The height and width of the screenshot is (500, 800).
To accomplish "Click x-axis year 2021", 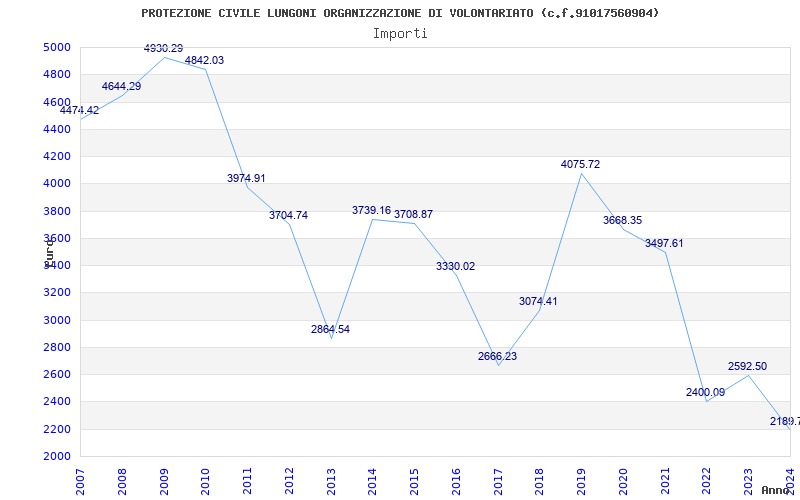I will point(665,482).
